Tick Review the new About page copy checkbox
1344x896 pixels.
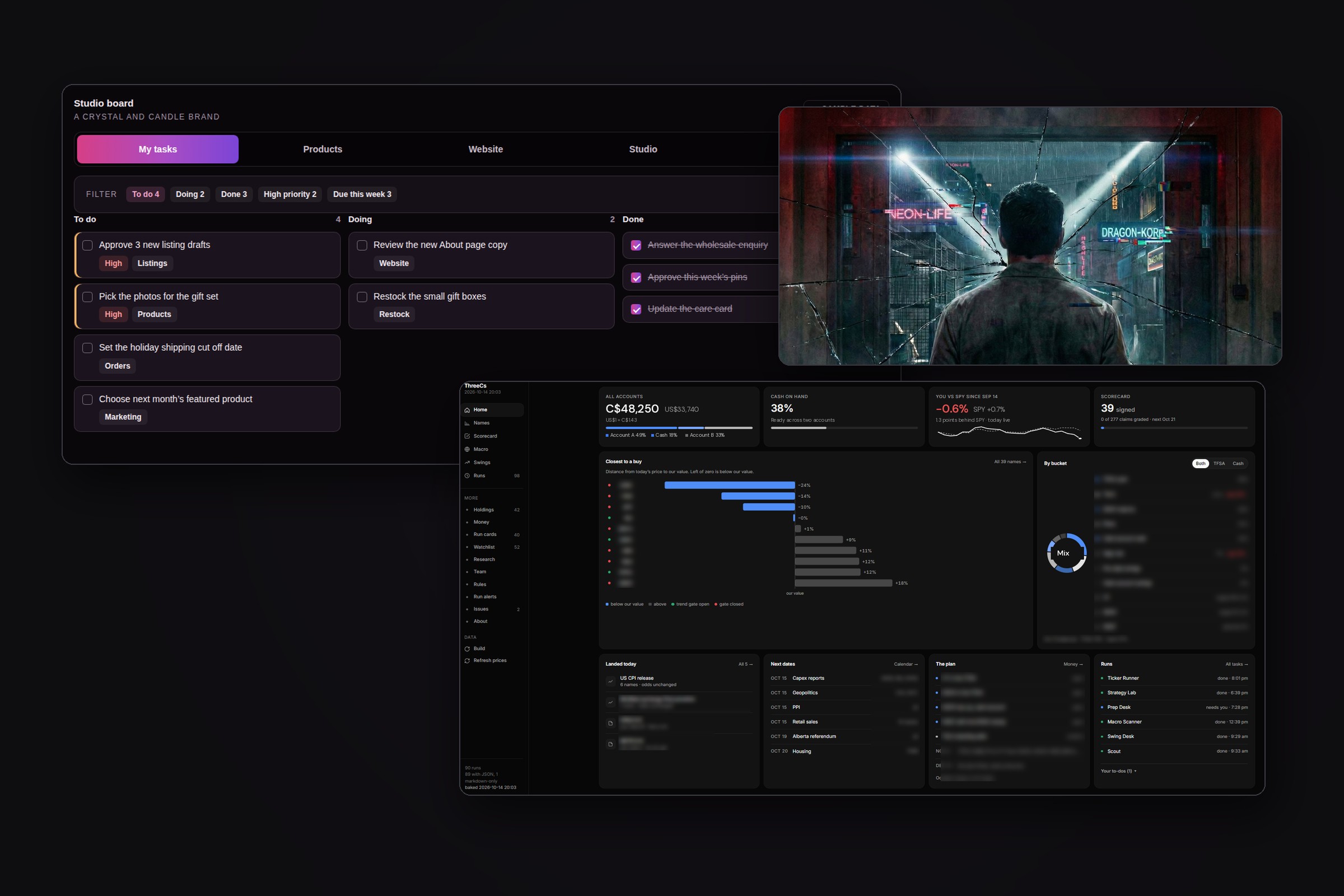(x=362, y=245)
